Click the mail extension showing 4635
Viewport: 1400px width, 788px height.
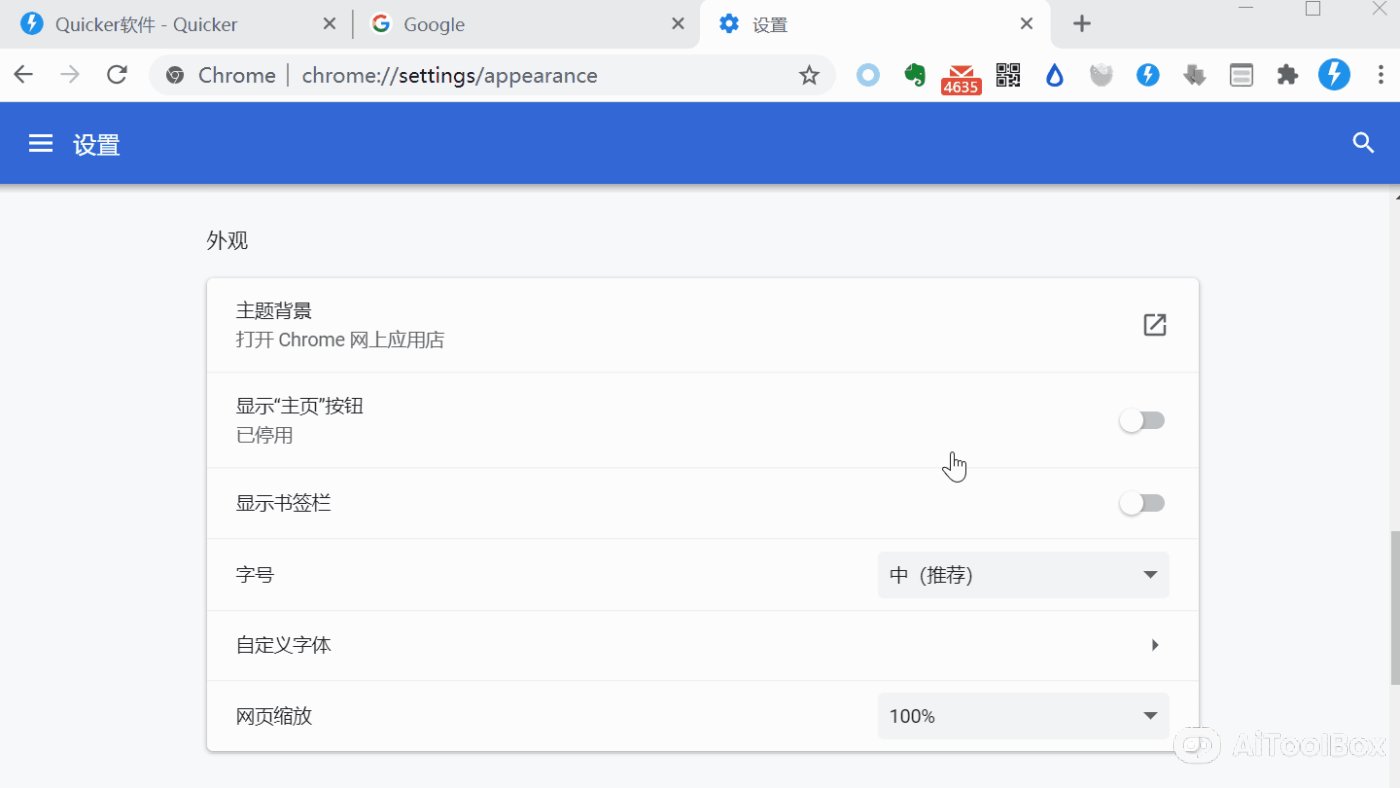pyautogui.click(x=961, y=77)
